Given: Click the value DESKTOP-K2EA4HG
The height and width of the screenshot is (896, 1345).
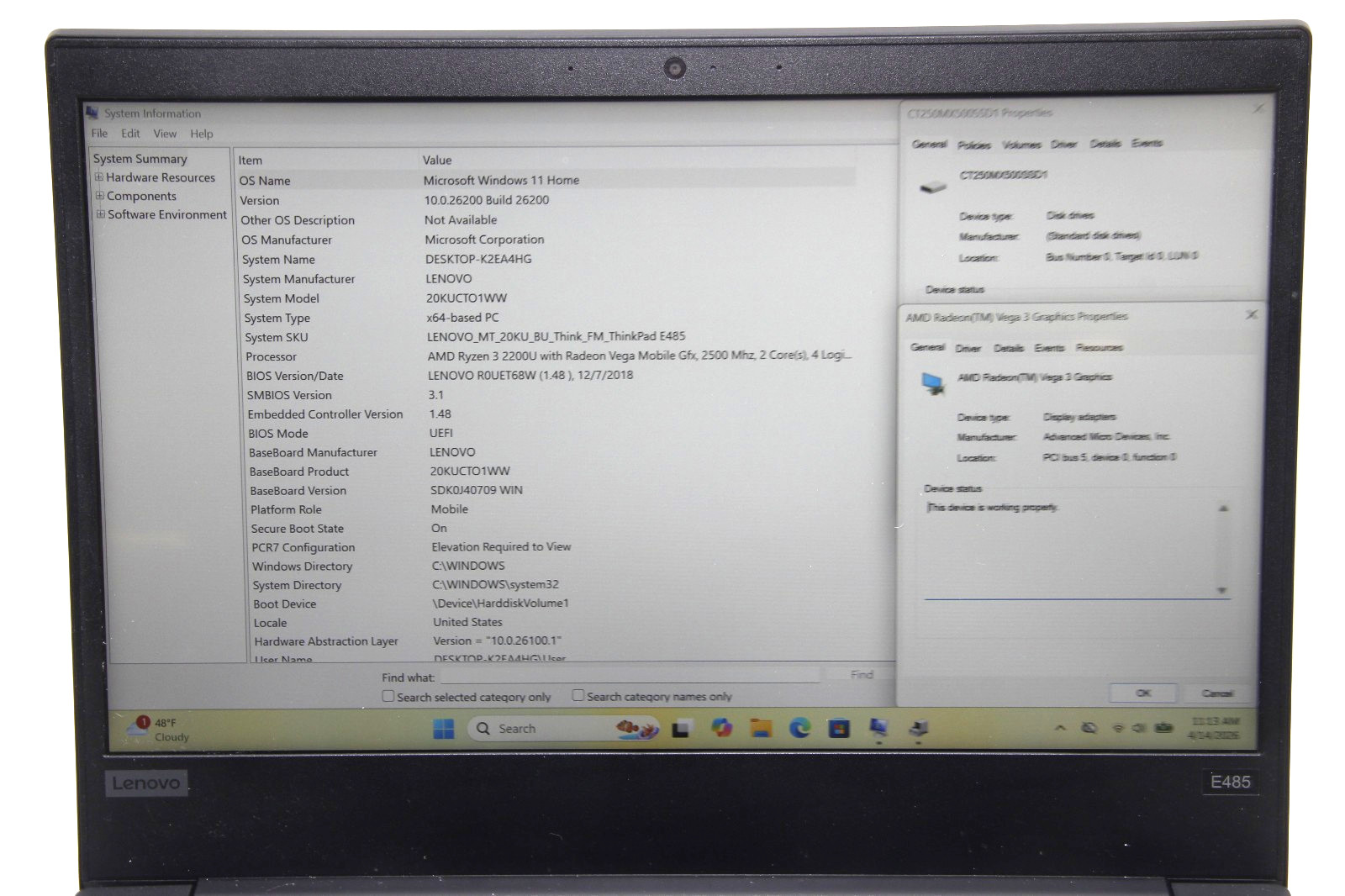Looking at the screenshot, I should pyautogui.click(x=478, y=259).
